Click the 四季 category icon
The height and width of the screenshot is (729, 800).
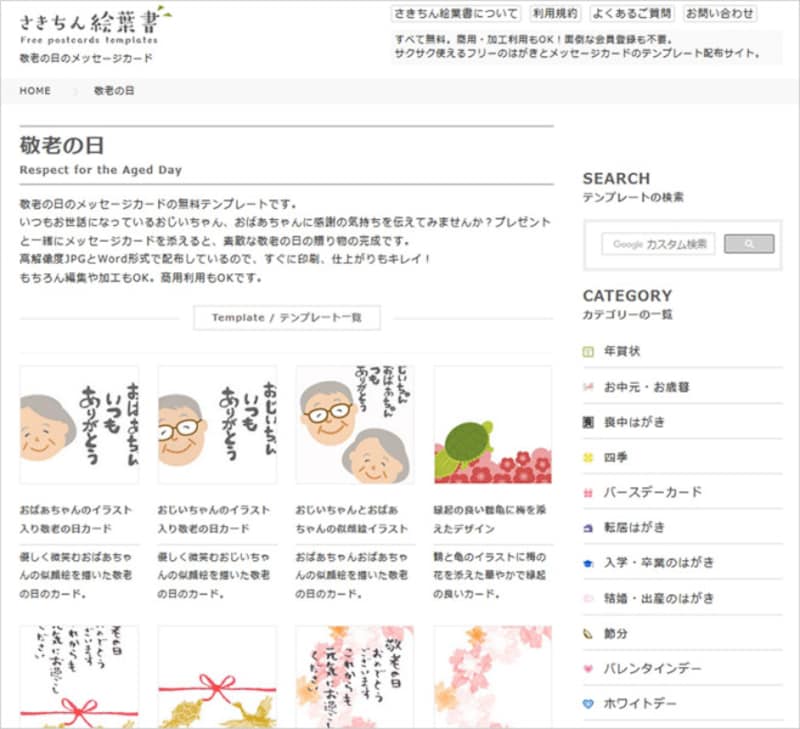tap(588, 458)
